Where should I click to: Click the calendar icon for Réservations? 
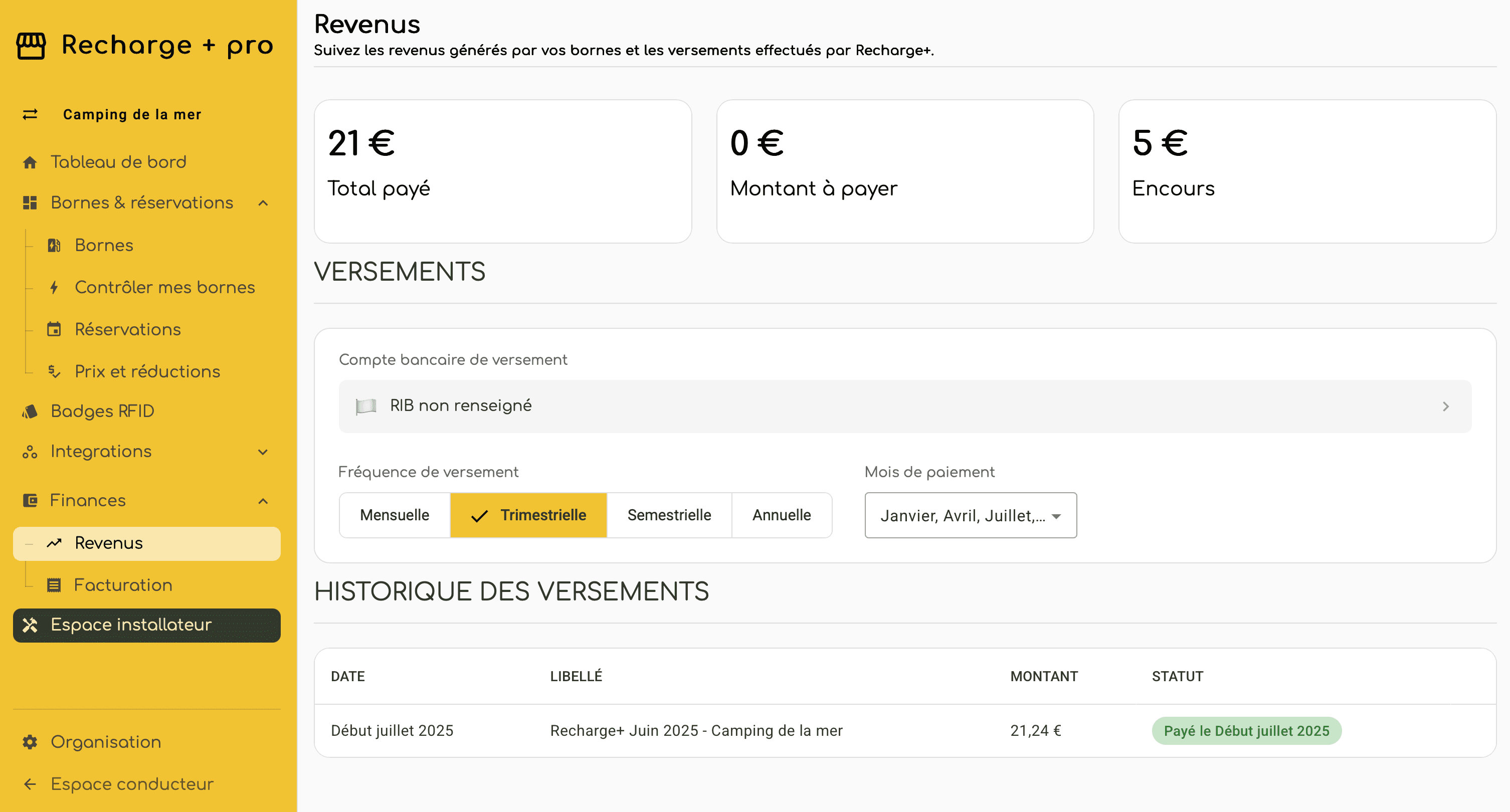[x=54, y=329]
